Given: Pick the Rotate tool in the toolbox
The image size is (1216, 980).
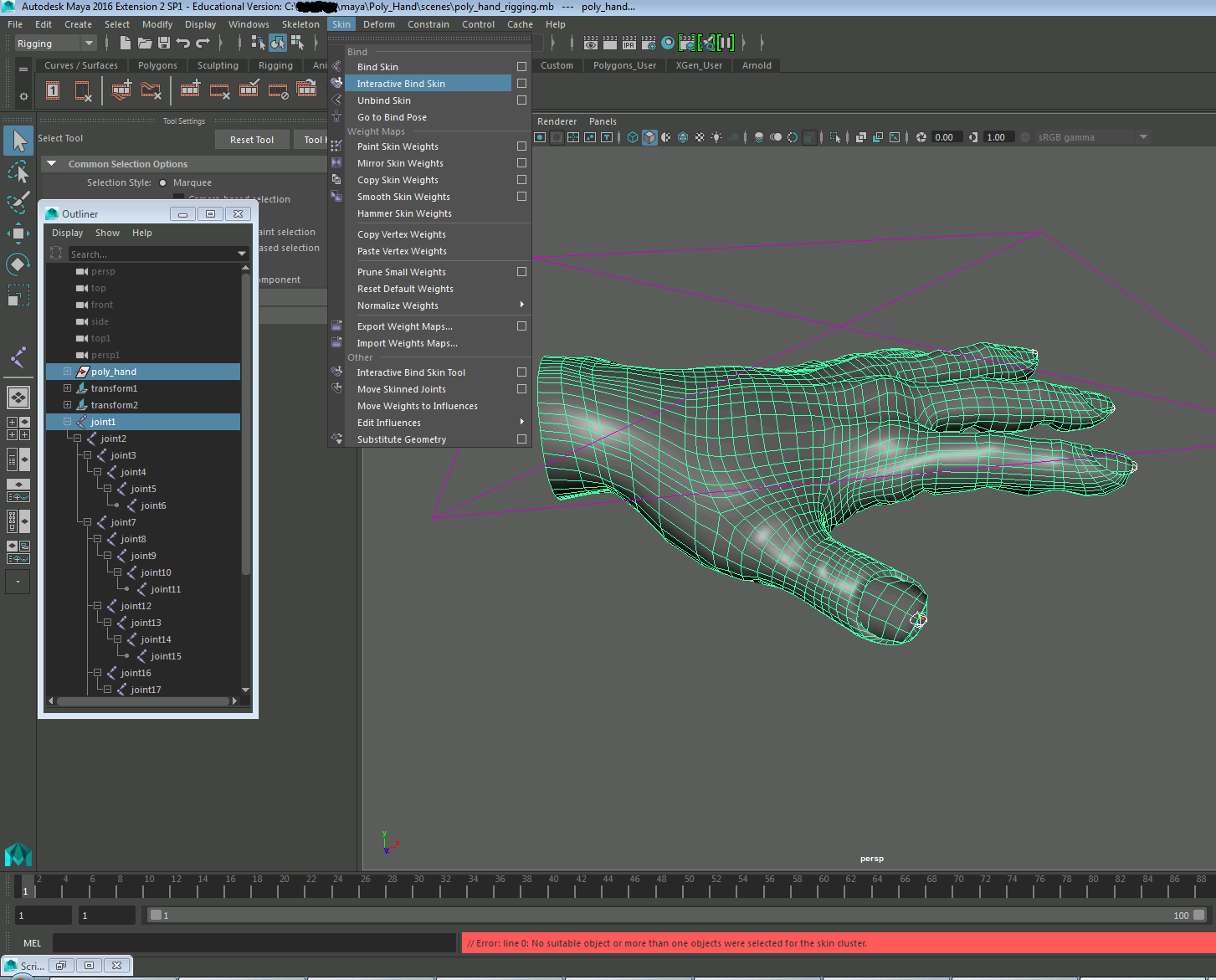Looking at the screenshot, I should (x=18, y=264).
